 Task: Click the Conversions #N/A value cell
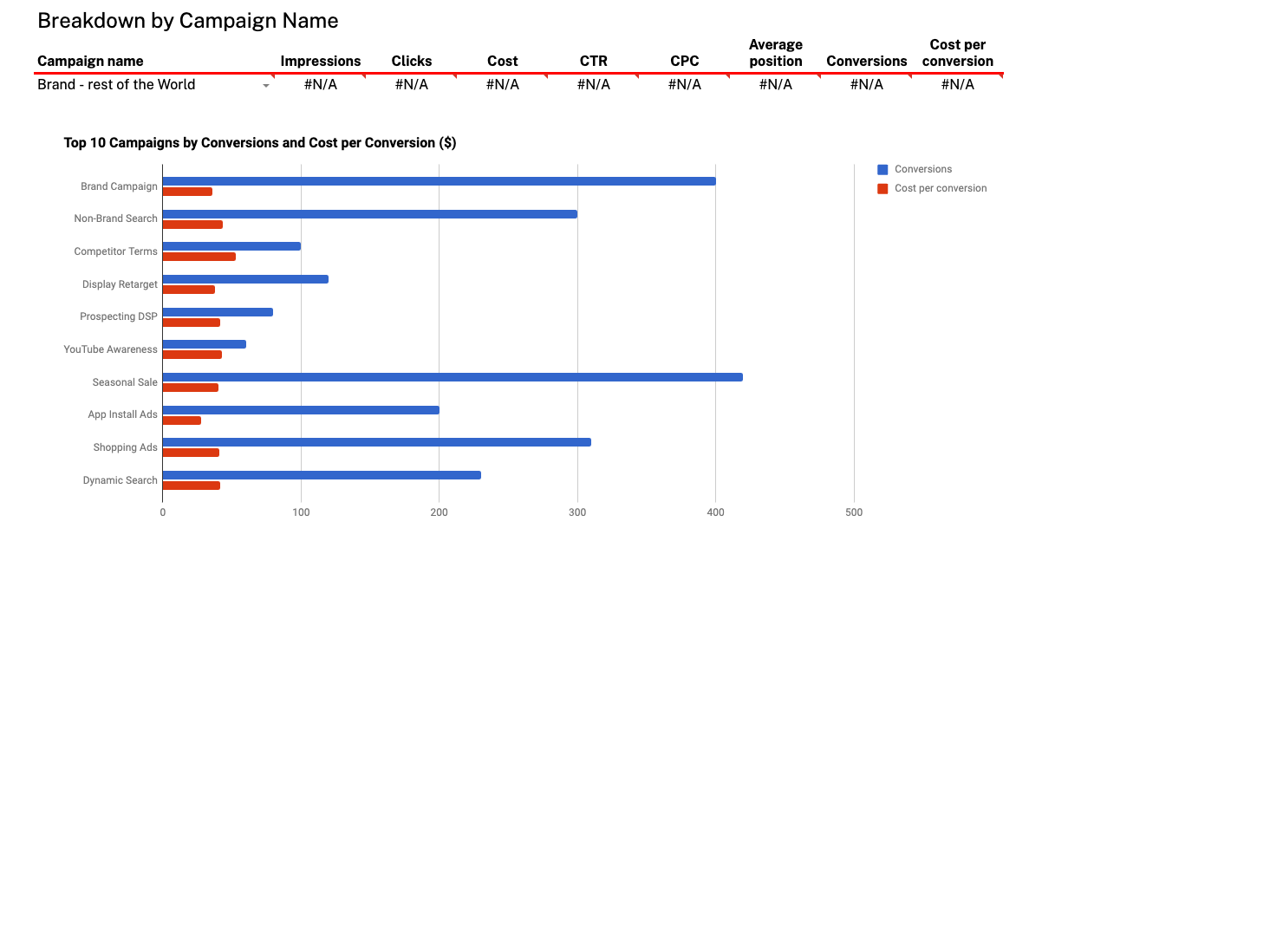866,85
